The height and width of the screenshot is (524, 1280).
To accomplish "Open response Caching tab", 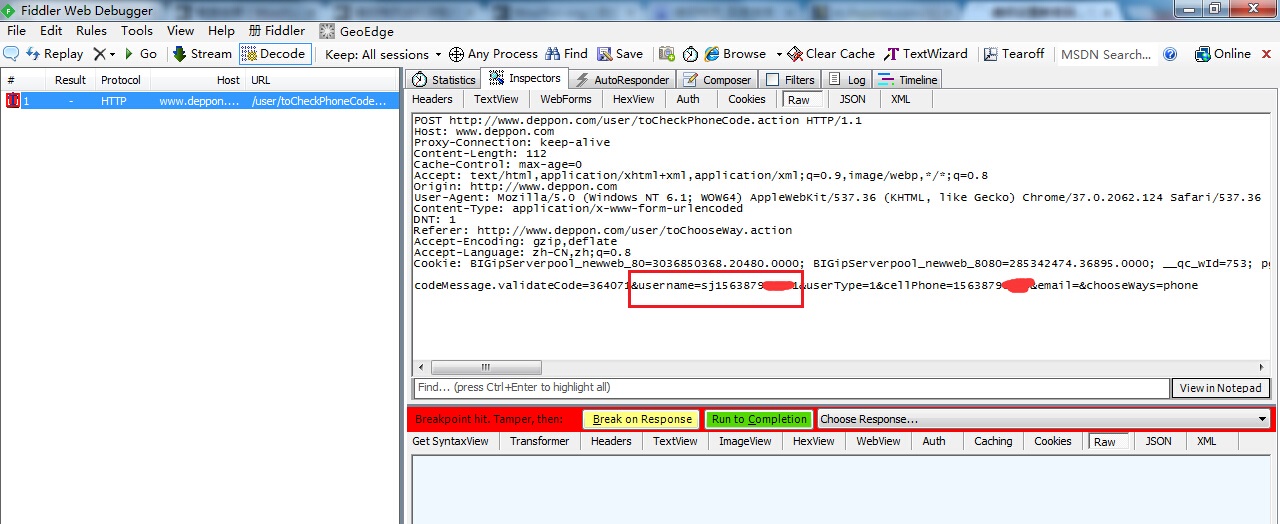I will pos(993,441).
